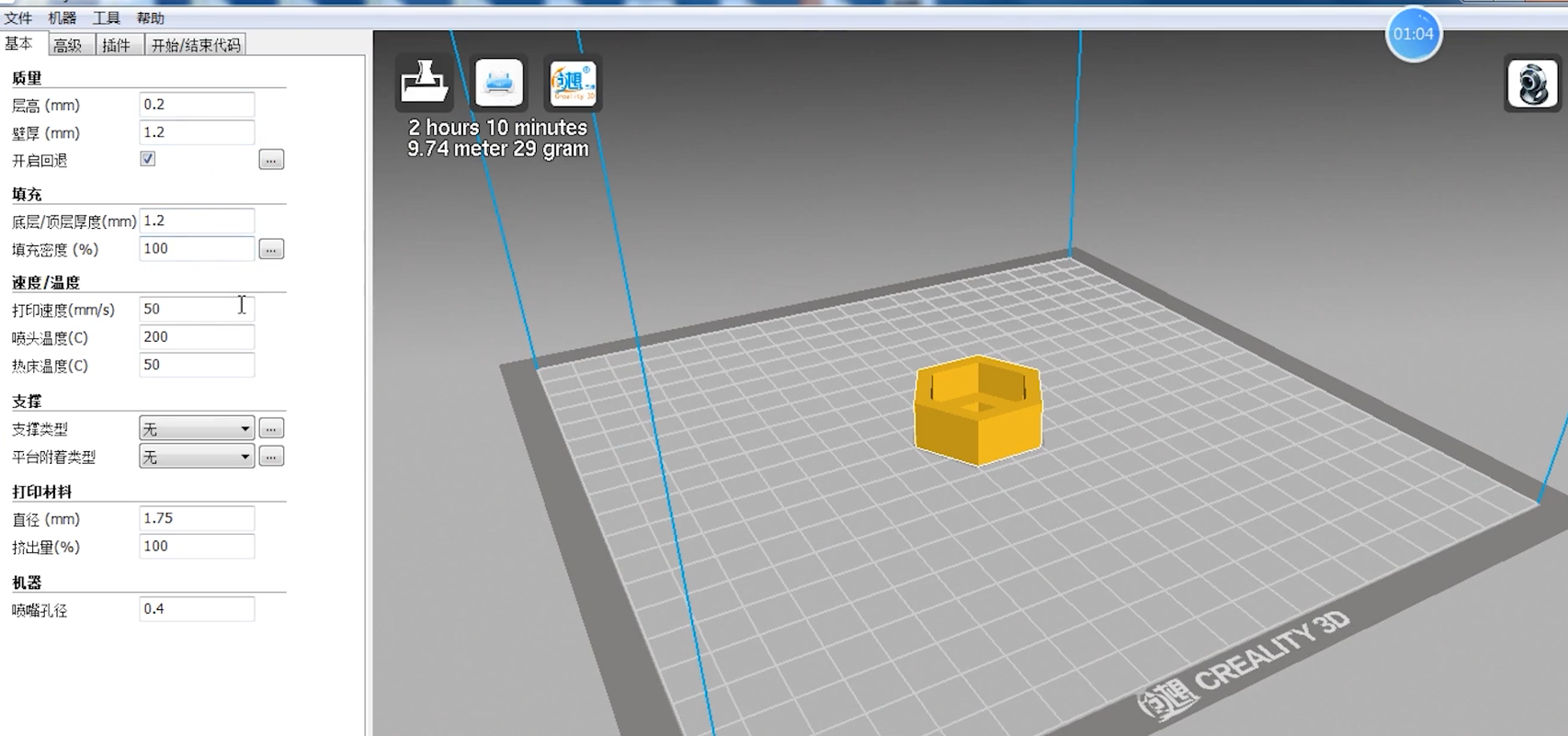1568x736 pixels.
Task: Switch to the 高级 tab
Action: (68, 45)
